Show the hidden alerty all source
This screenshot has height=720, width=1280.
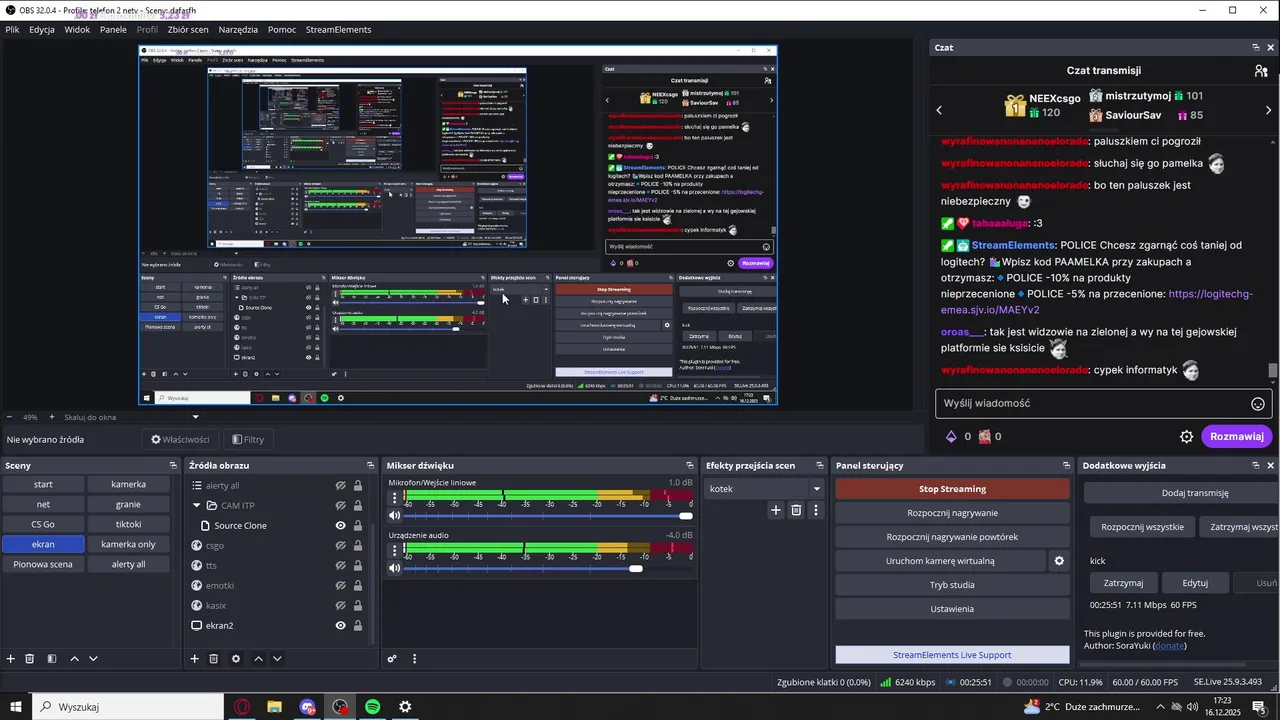(x=340, y=486)
